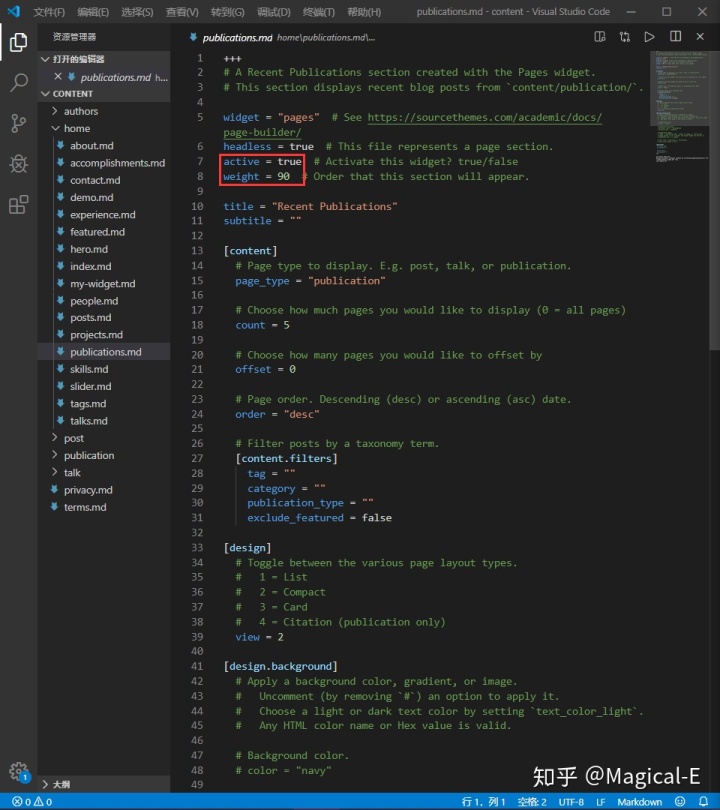
Task: Click the errors and warnings status indicator
Action: [x=32, y=802]
